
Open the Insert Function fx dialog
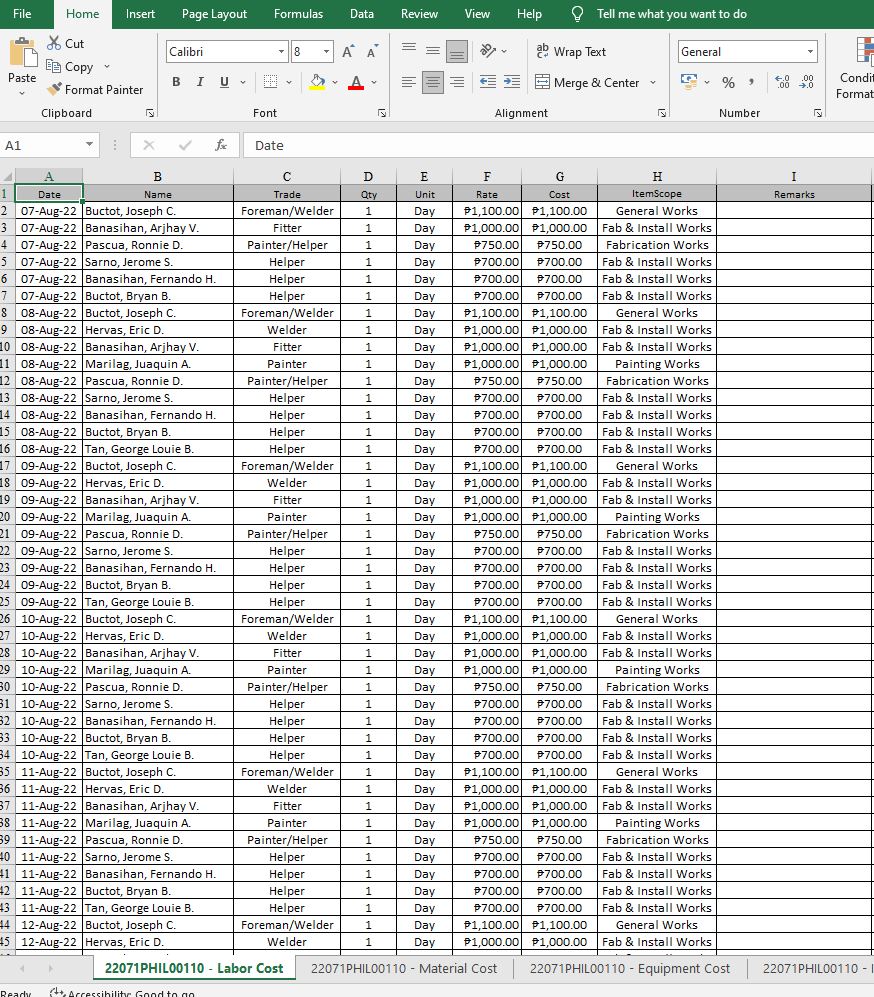(x=221, y=146)
